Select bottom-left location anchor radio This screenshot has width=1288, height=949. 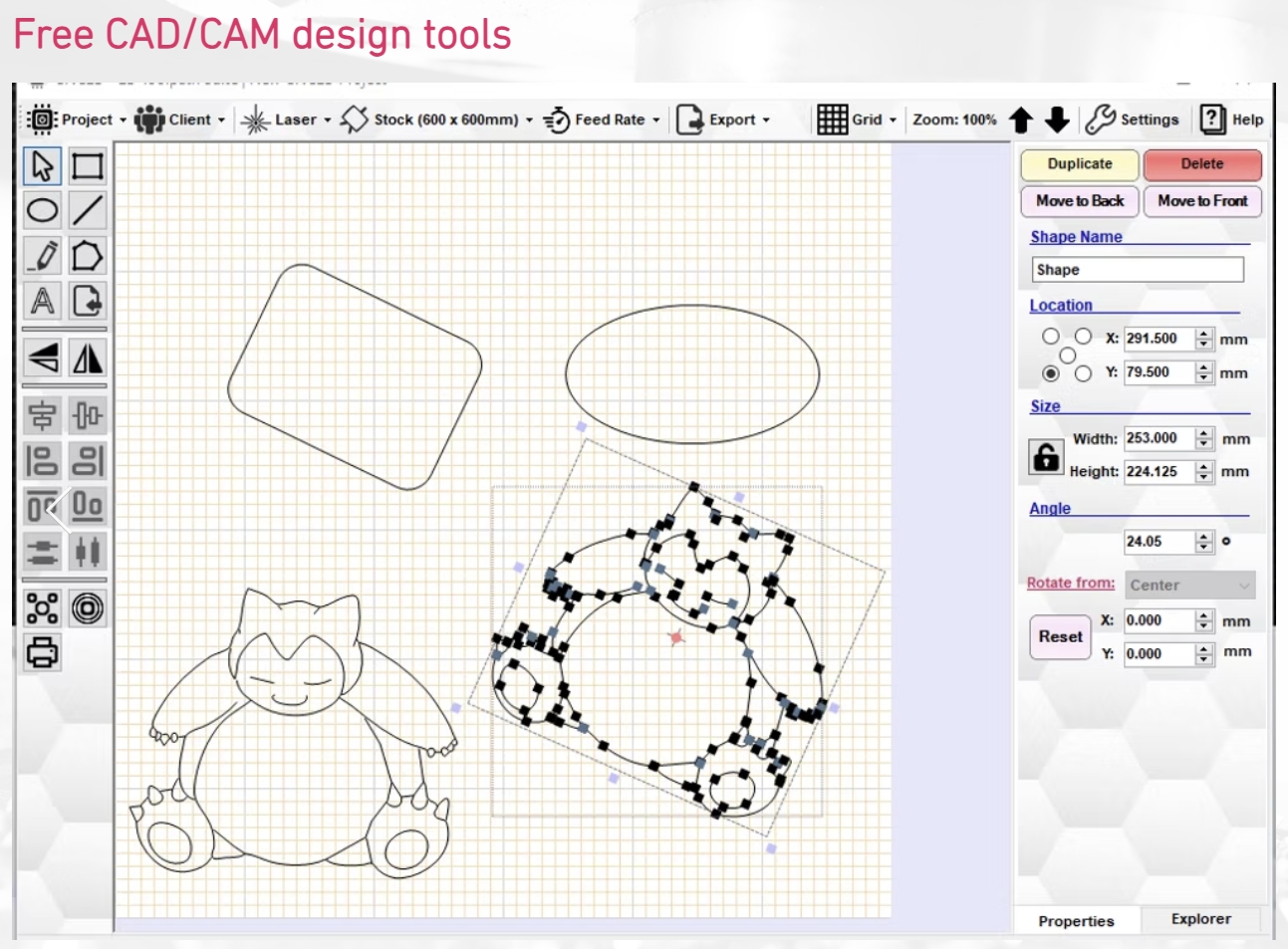(1050, 373)
